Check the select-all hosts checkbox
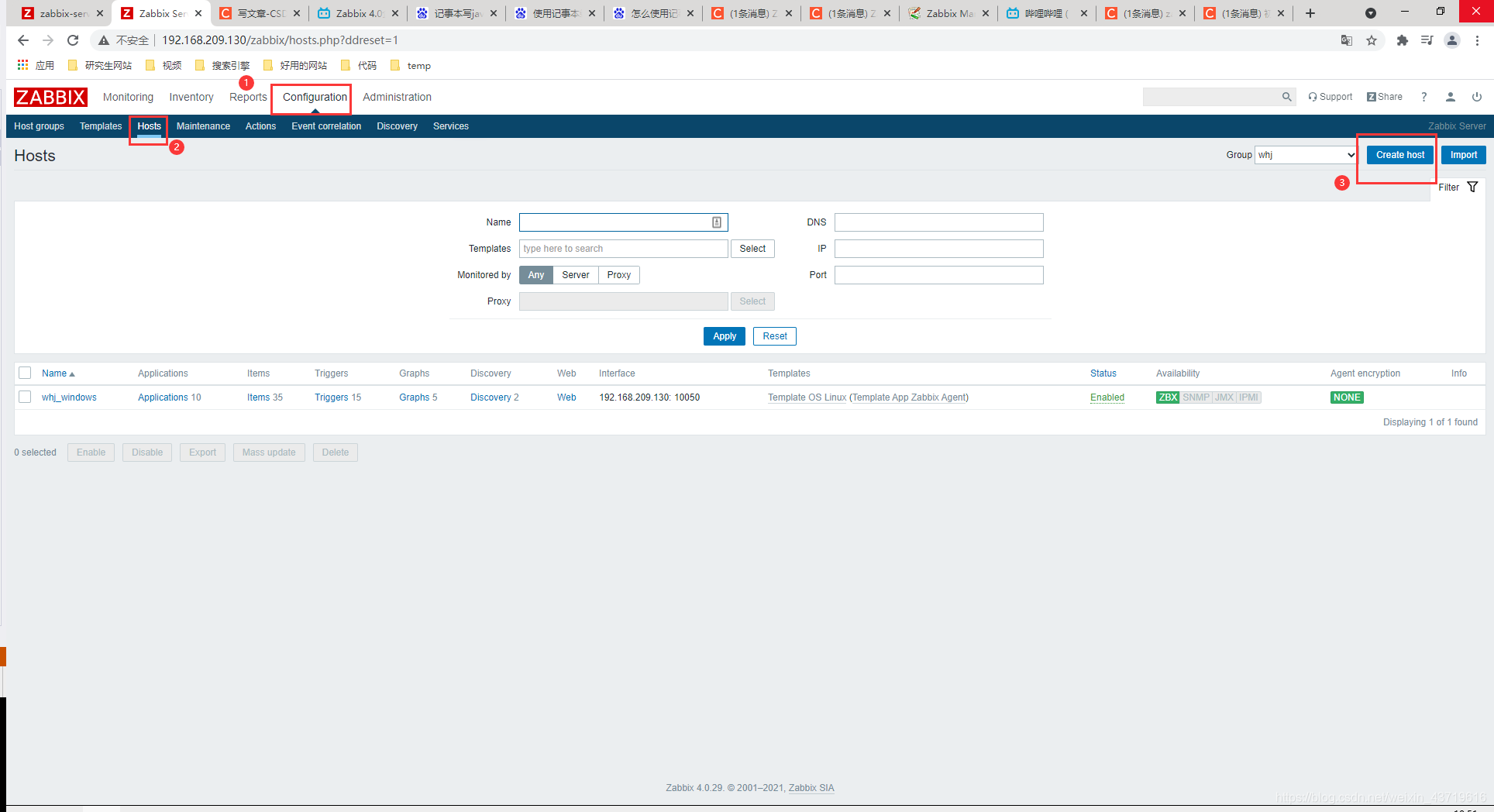Image resolution: width=1494 pixels, height=812 pixels. coord(25,373)
